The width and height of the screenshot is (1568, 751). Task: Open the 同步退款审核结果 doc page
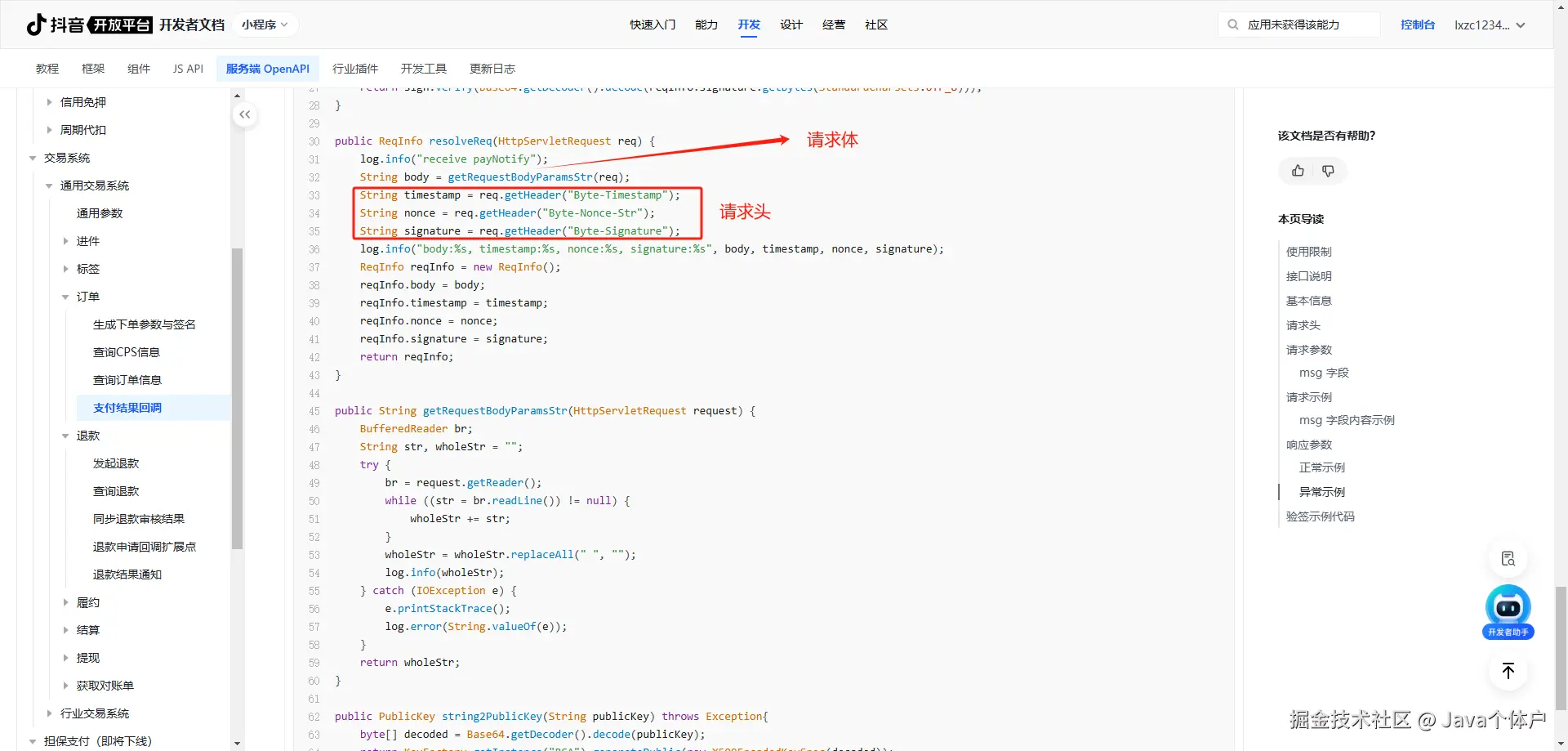139,519
